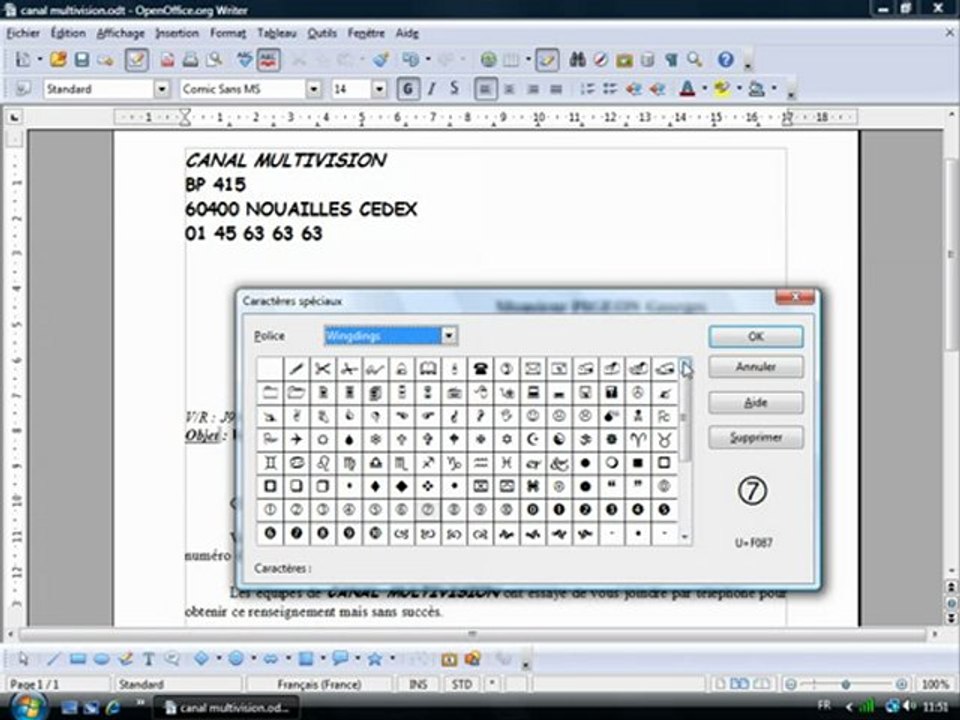The height and width of the screenshot is (720, 960).
Task: Click the Aide button in the dialog
Action: point(756,402)
